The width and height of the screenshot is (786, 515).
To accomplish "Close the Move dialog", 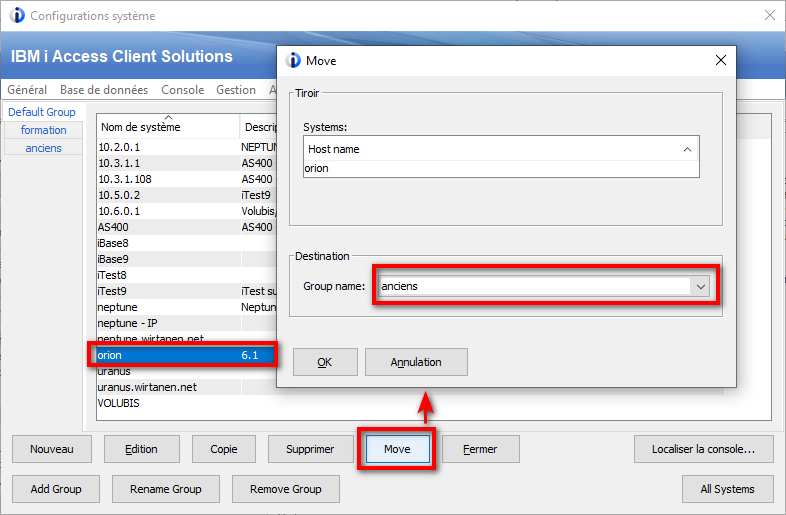I will 721,60.
